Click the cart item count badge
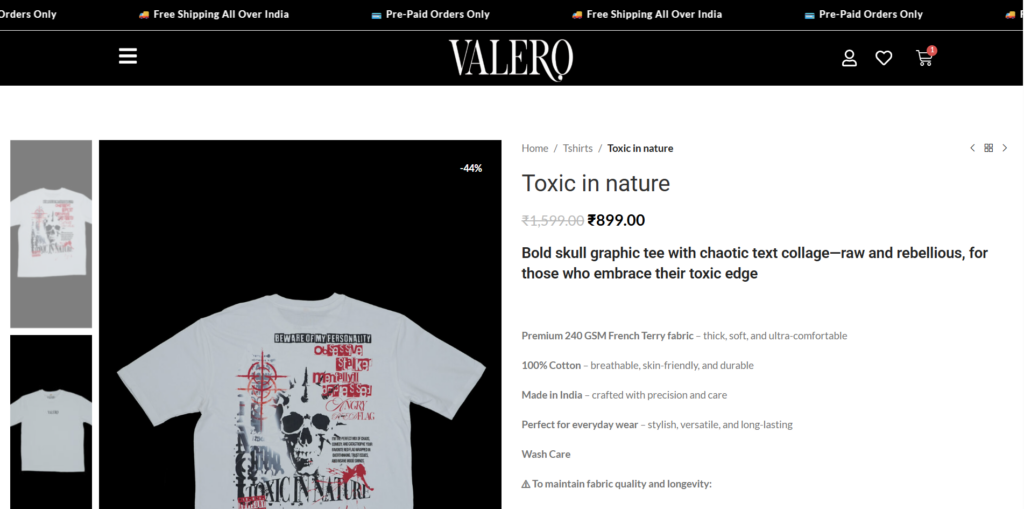1024x509 pixels. coord(932,50)
